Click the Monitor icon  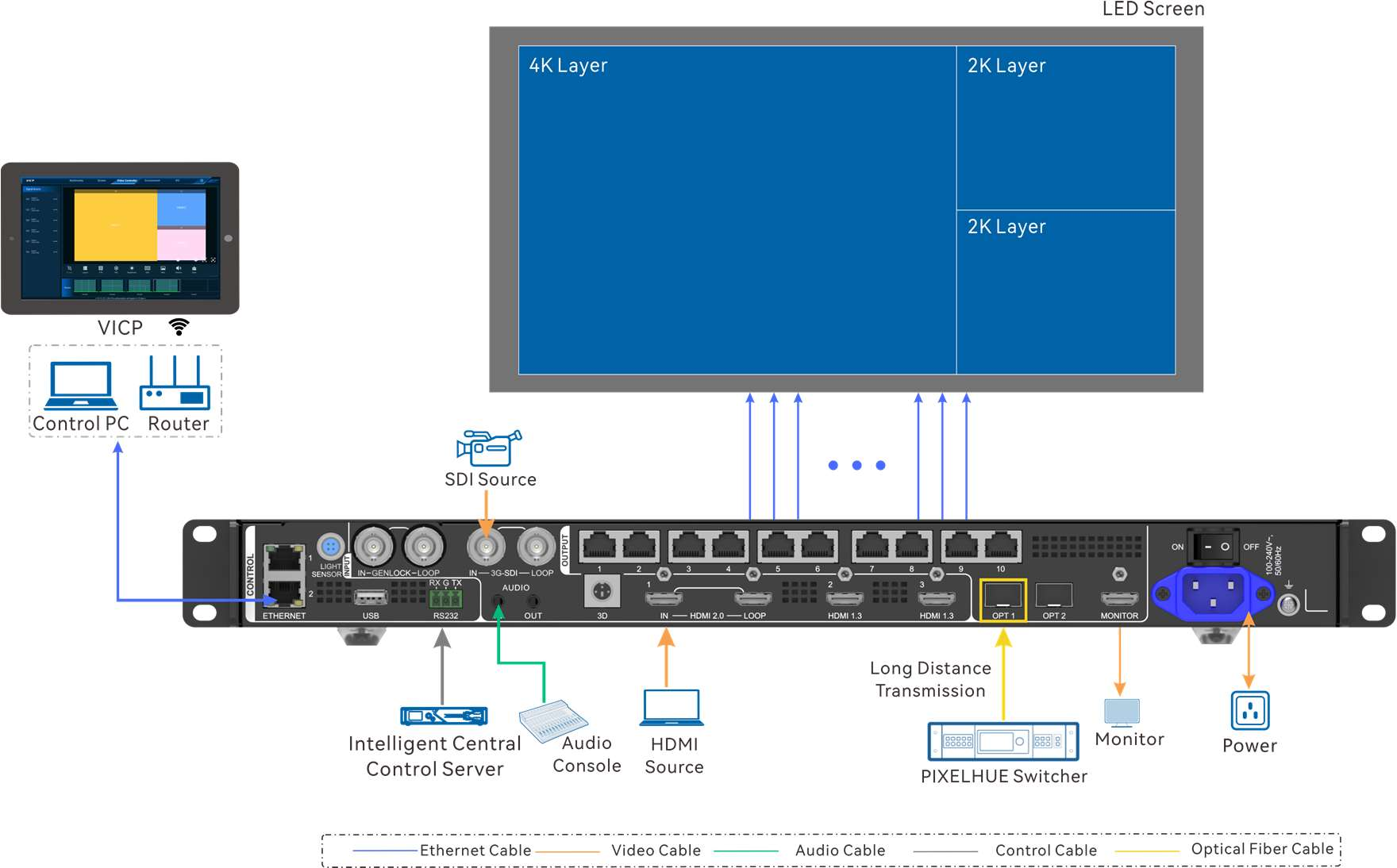coord(1122,712)
